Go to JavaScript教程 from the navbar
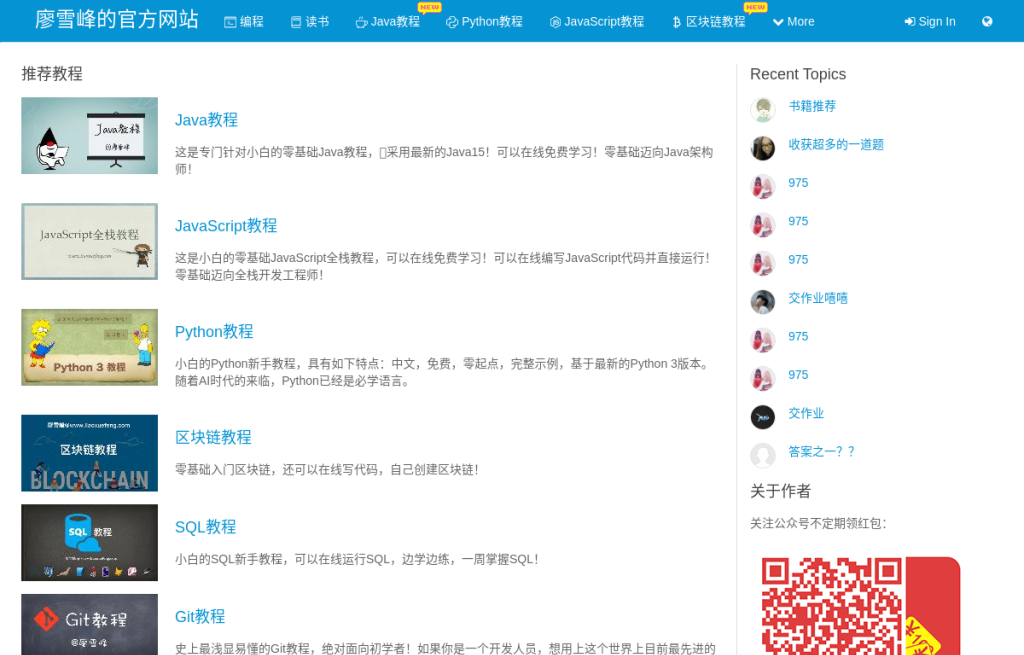Image resolution: width=1024 pixels, height=655 pixels. click(597, 21)
